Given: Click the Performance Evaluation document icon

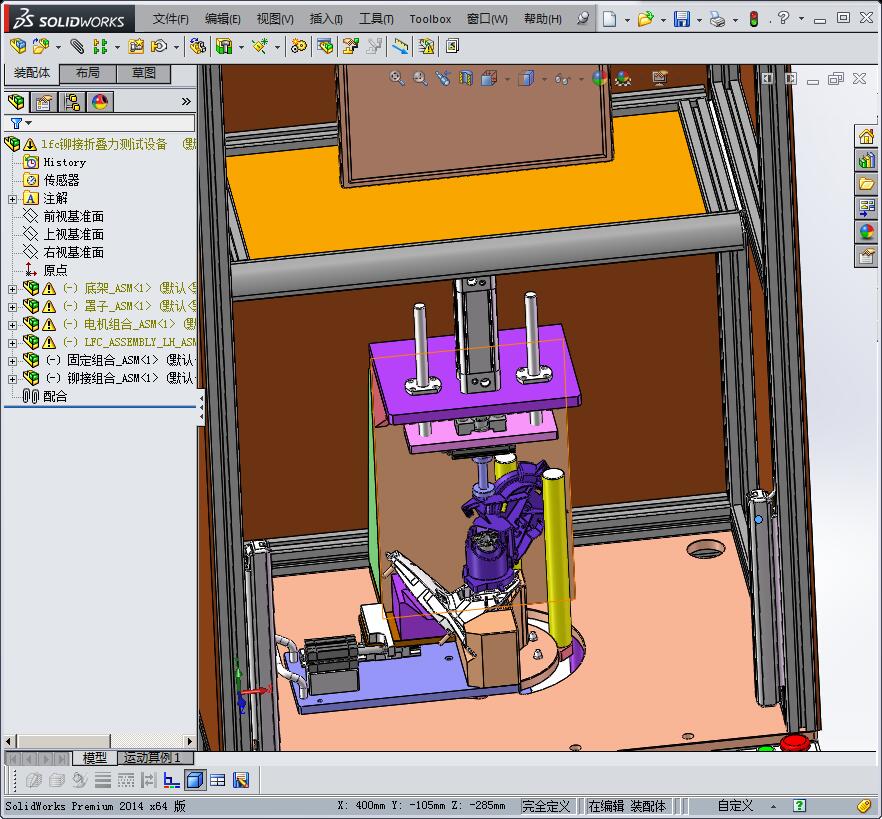Looking at the screenshot, I should pos(452,46).
